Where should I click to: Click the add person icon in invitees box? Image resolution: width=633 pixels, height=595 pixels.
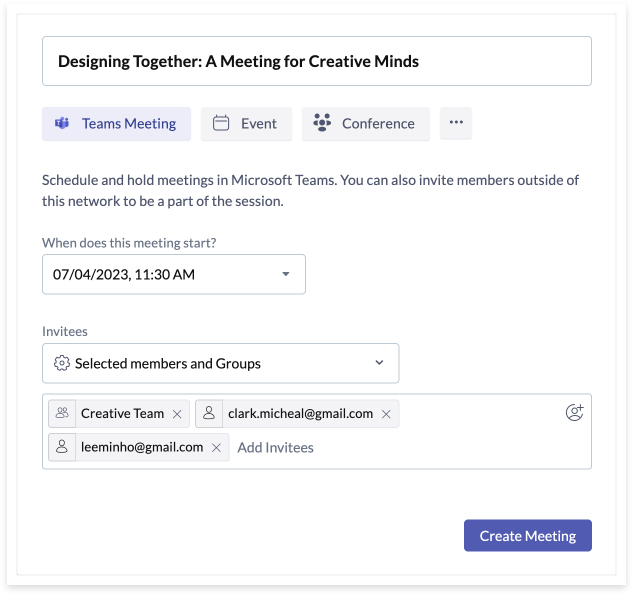click(574, 412)
